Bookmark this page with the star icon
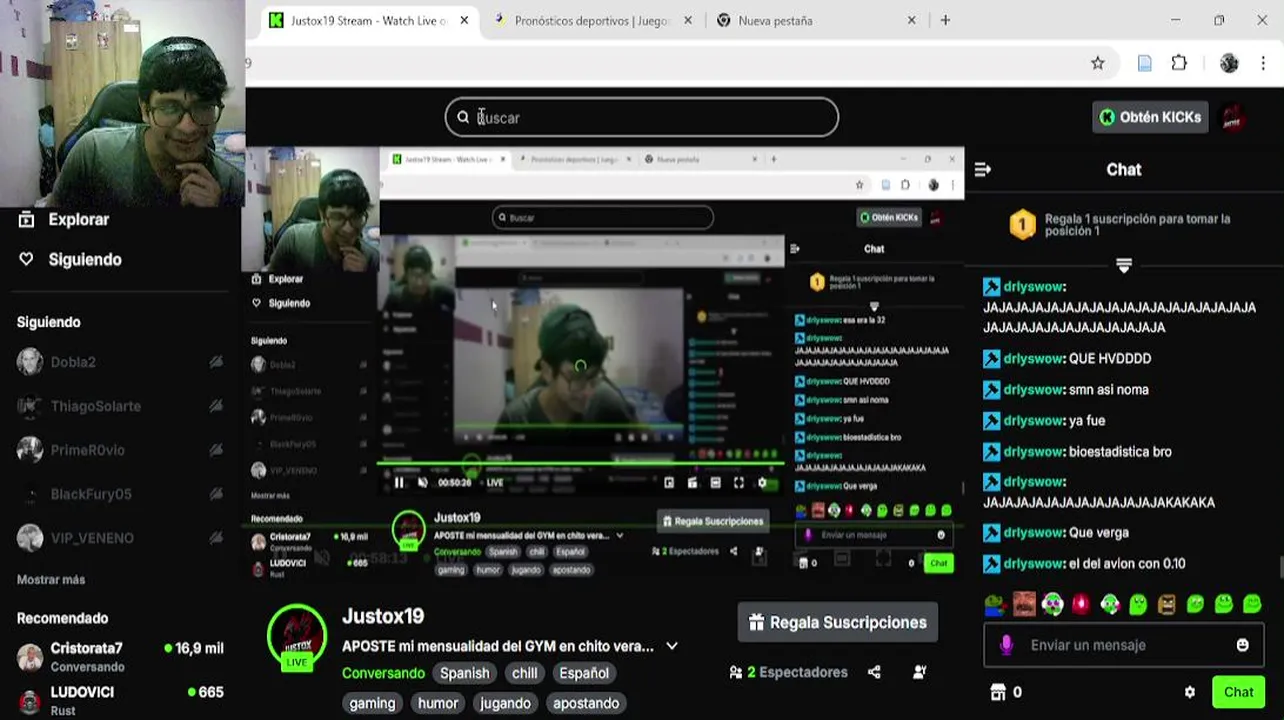The image size is (1284, 720). 1098,63
